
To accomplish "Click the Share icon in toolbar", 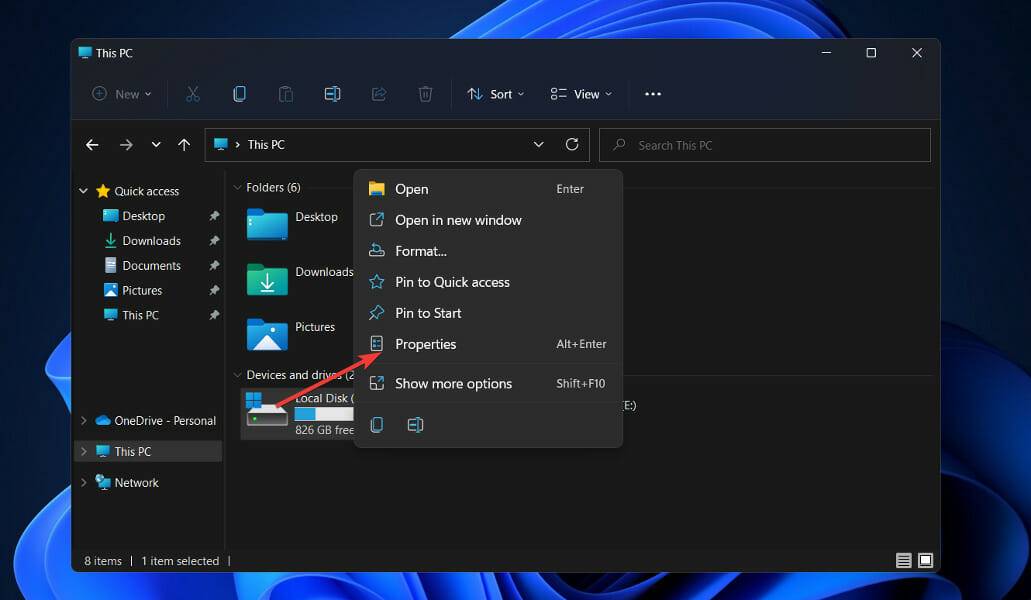I will pos(379,94).
